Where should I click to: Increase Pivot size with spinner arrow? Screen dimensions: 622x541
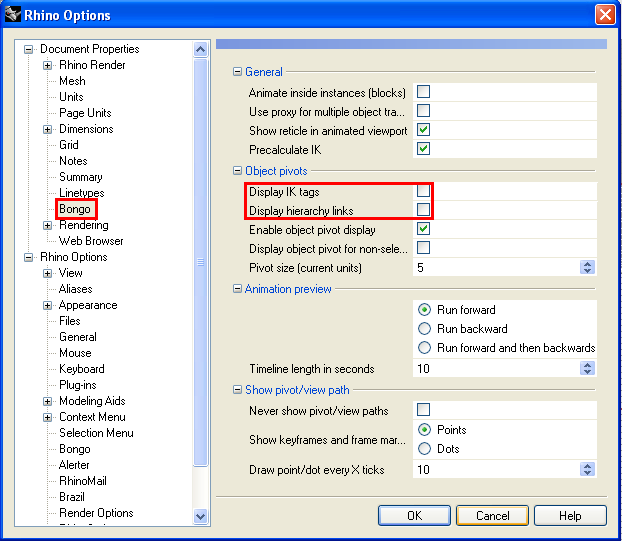[x=587, y=264]
